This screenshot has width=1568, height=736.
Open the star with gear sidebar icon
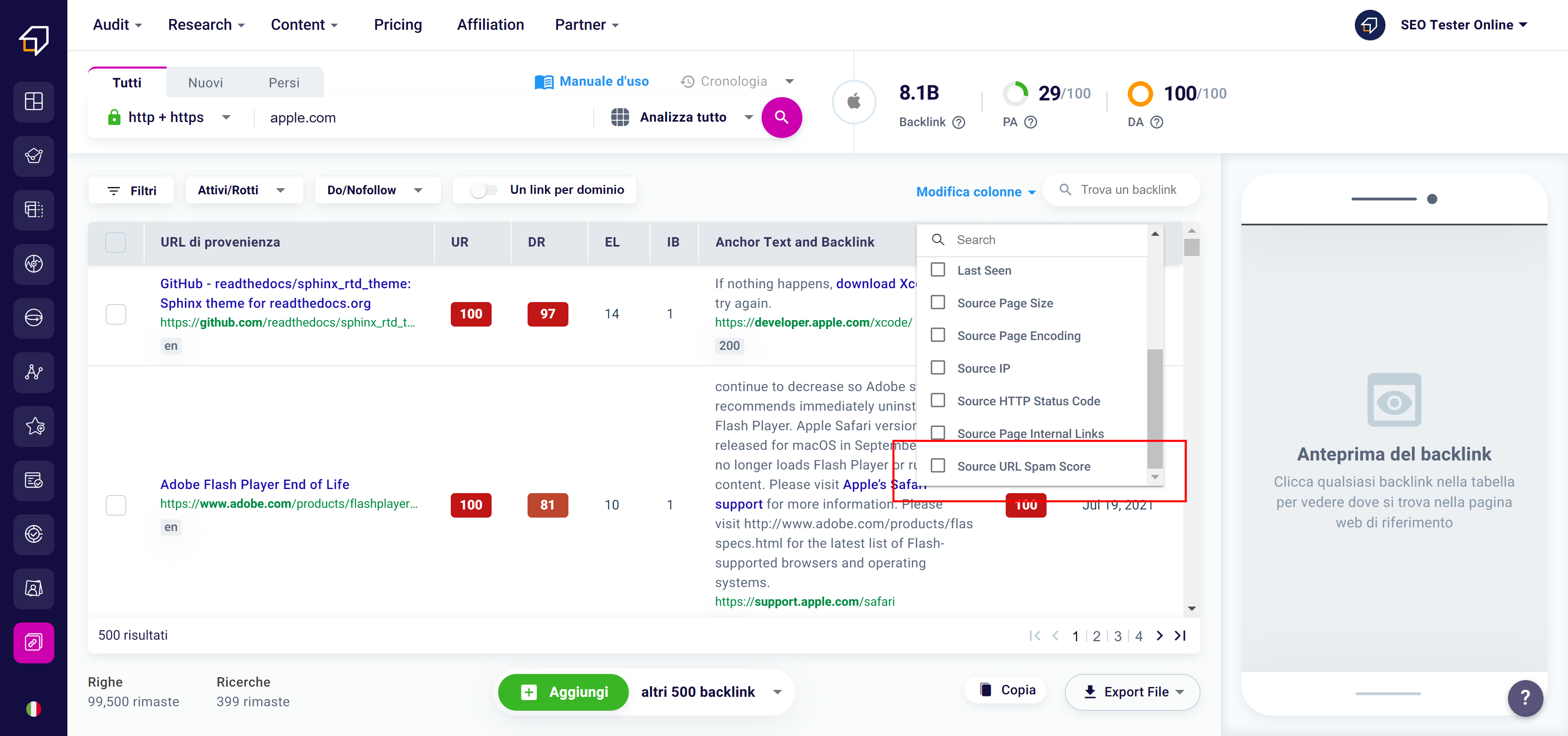33,427
